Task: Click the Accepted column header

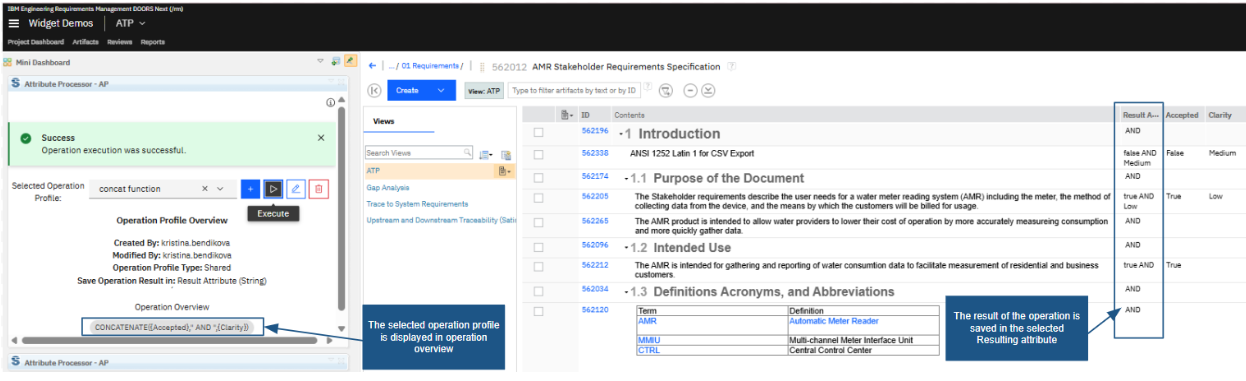Action: click(x=1182, y=115)
